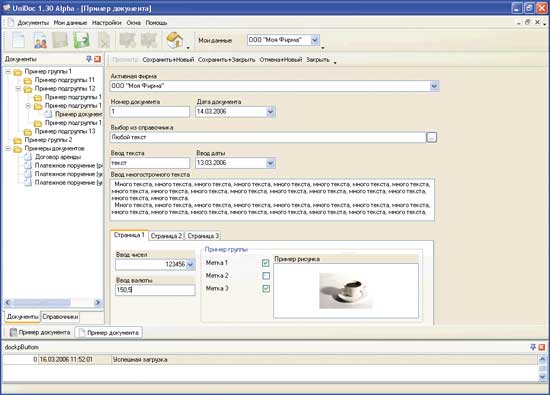
Task: Open the Мои данные menu
Action: [x=70, y=23]
